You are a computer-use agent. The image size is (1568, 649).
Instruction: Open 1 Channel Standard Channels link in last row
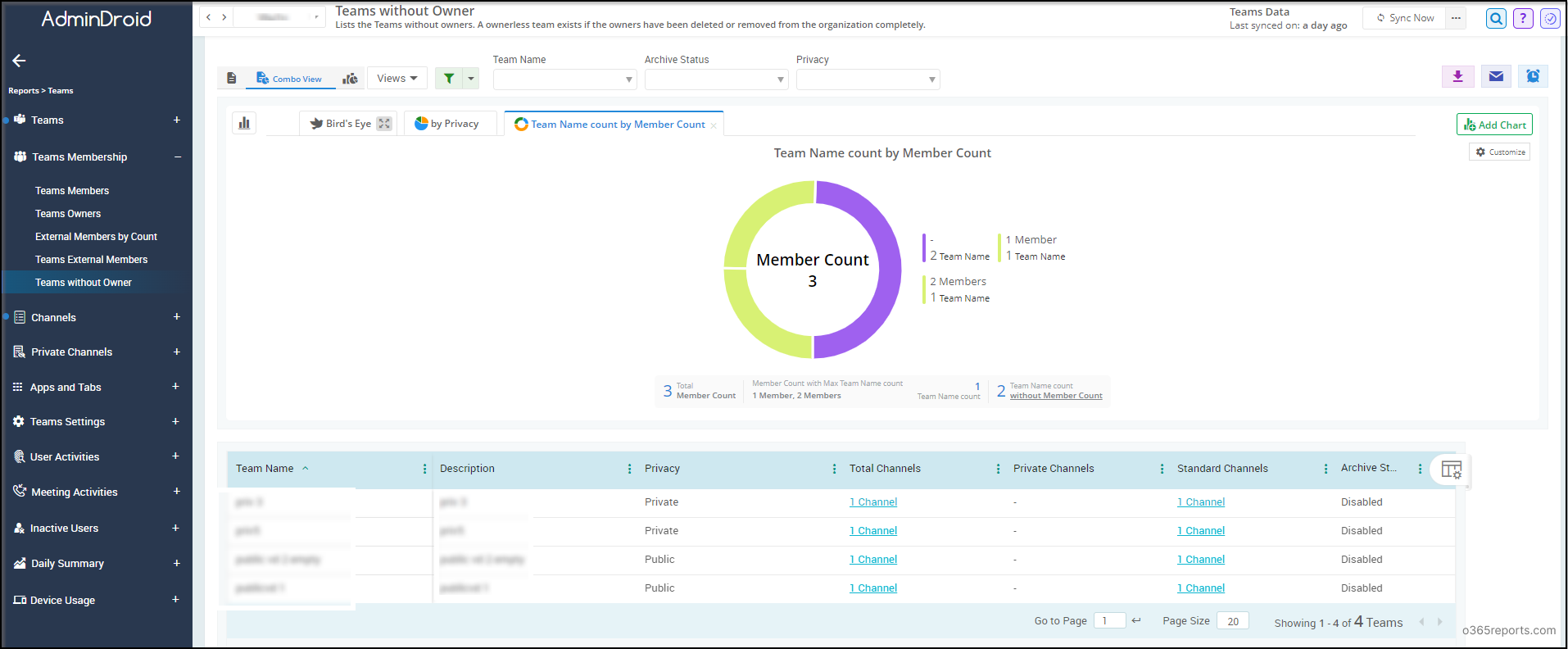point(1201,588)
